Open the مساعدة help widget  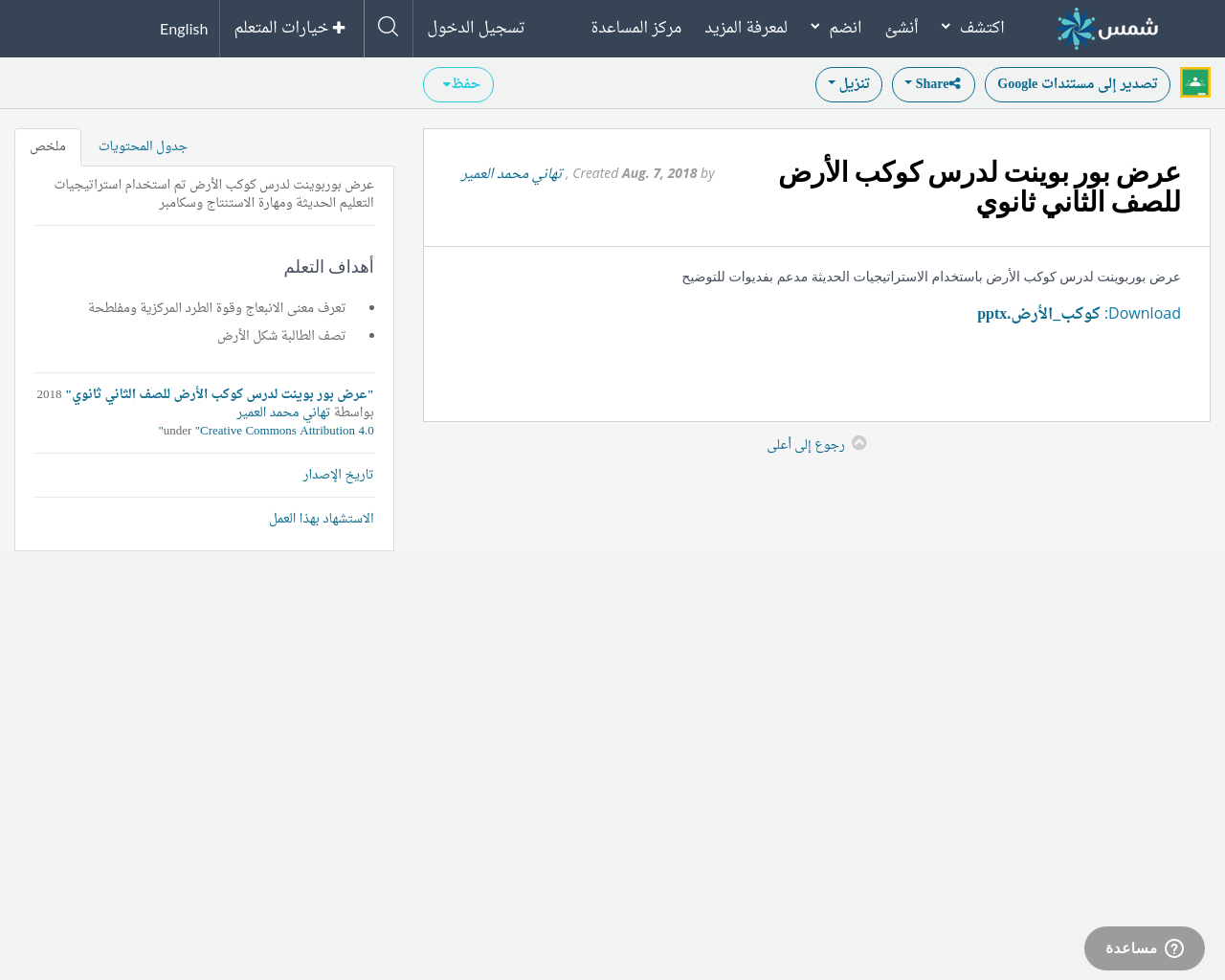[1144, 948]
